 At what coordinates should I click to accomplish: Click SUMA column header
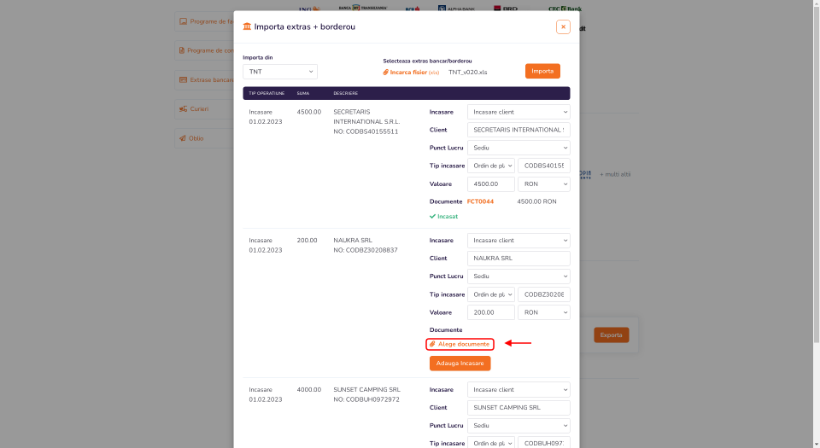(303, 93)
